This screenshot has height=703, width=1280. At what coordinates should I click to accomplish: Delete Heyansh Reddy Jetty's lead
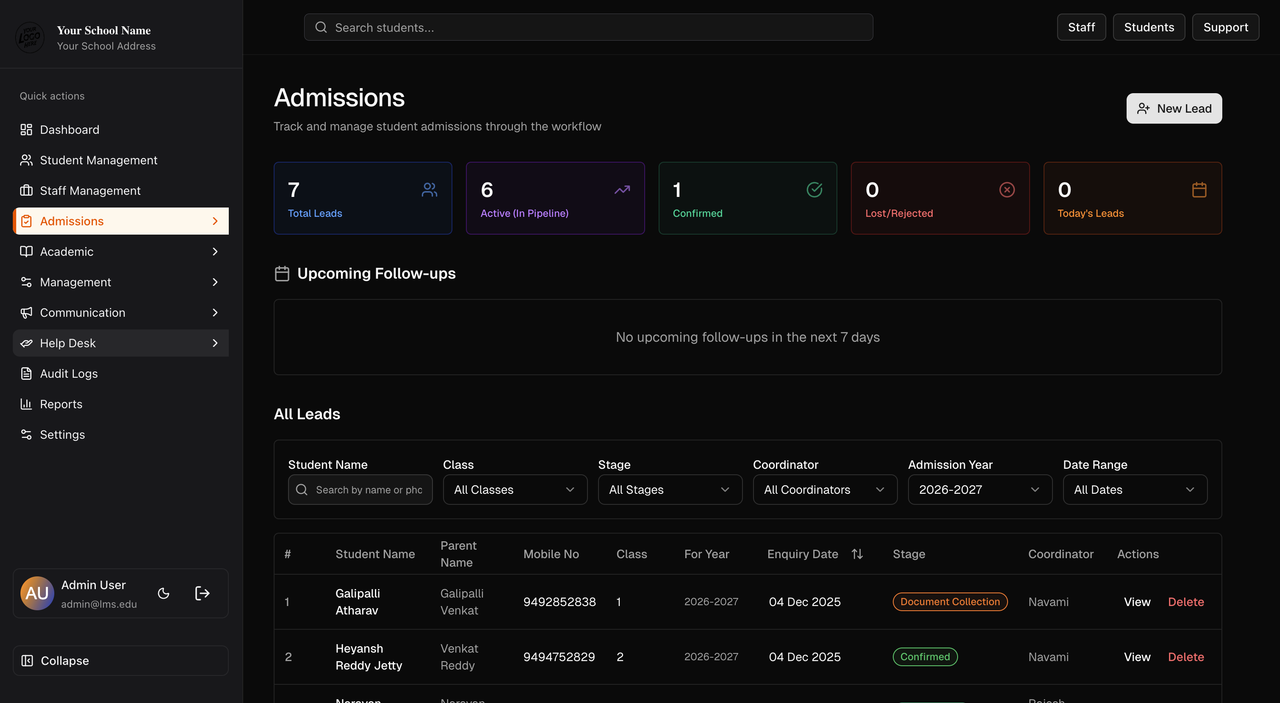(1186, 657)
